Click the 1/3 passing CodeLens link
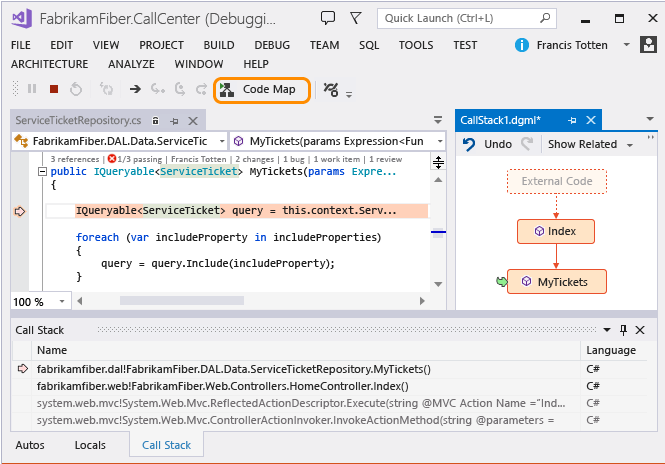Screen dimensions: 665x464 [x=135, y=159]
